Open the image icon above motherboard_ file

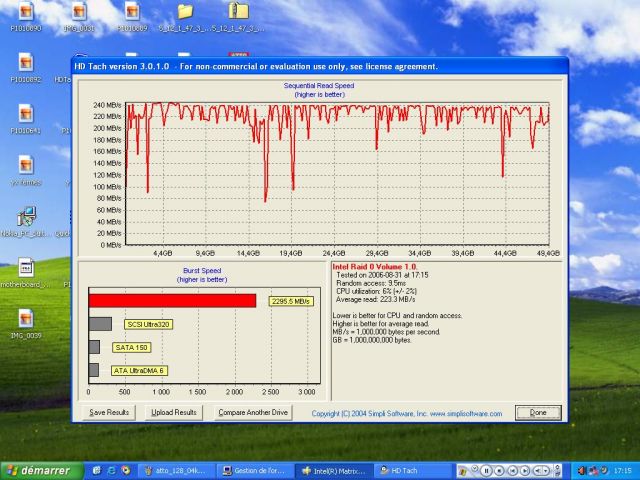click(x=26, y=171)
